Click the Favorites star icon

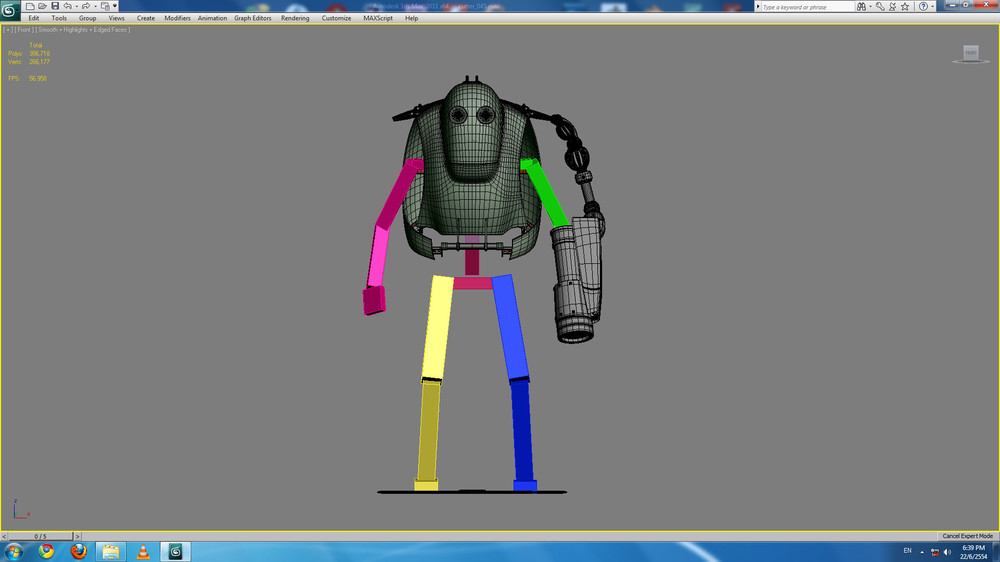(906, 6)
